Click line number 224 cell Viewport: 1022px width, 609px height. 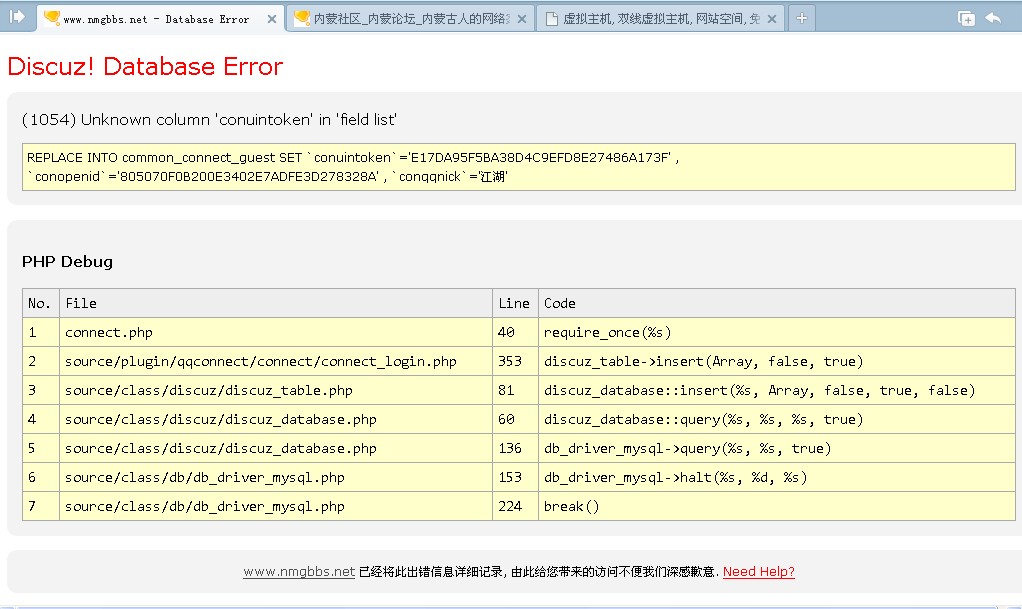click(x=516, y=507)
